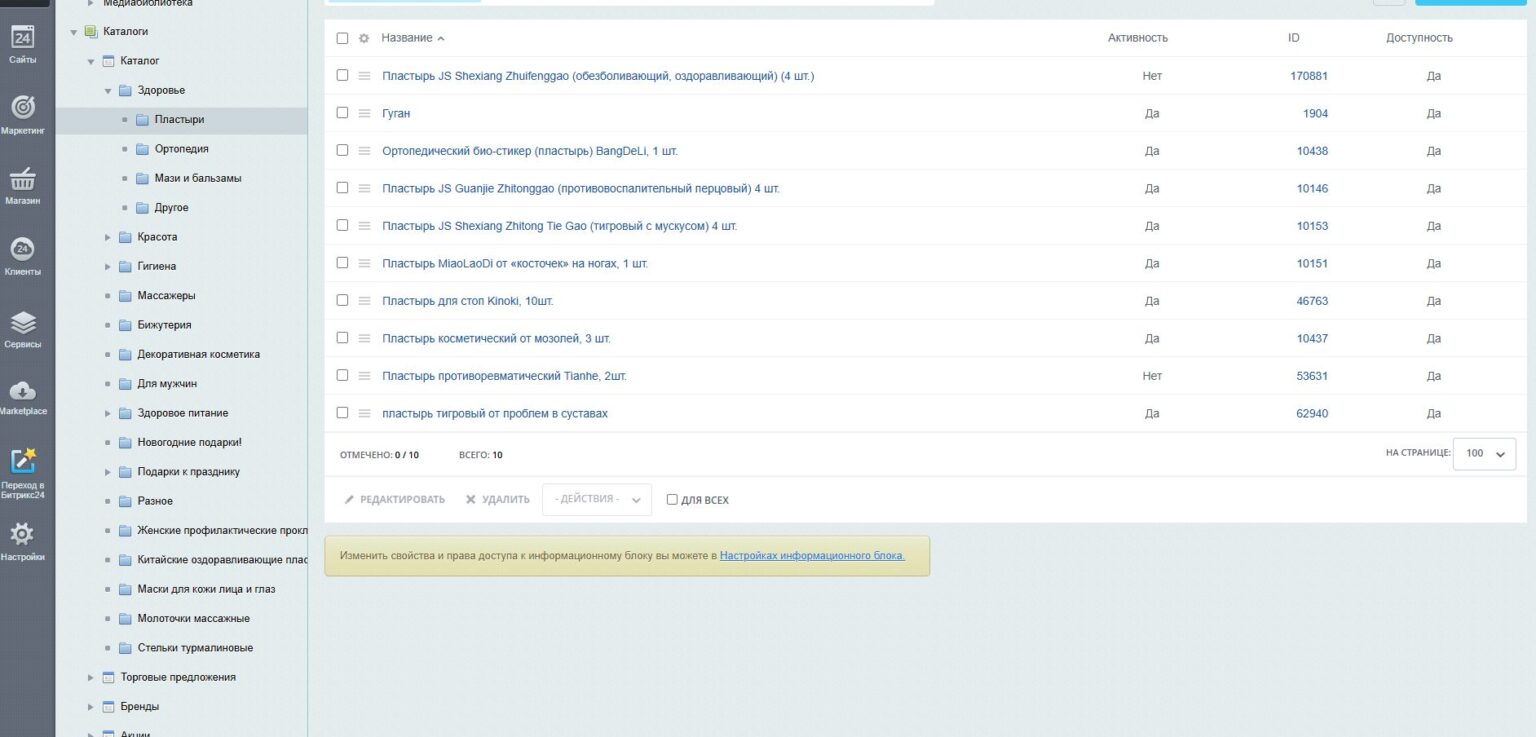Image resolution: width=1536 pixels, height=737 pixels.
Task: Click the Редактировать button
Action: (x=394, y=499)
